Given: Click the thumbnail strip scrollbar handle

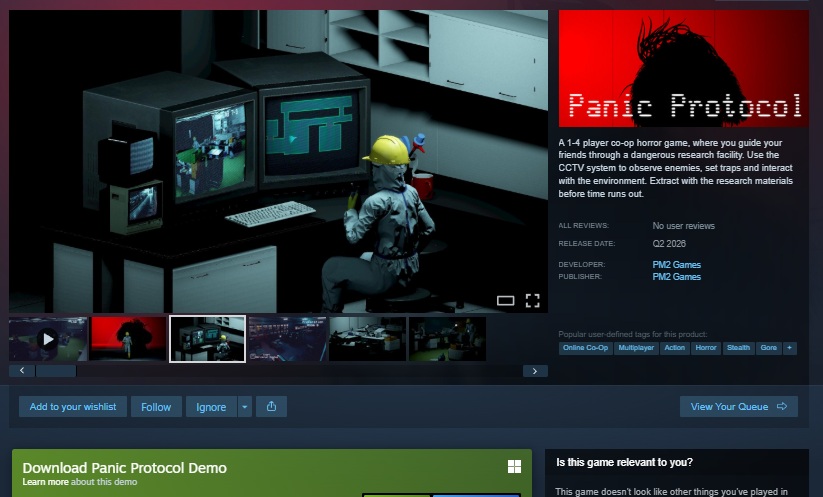Looking at the screenshot, I should [x=56, y=371].
